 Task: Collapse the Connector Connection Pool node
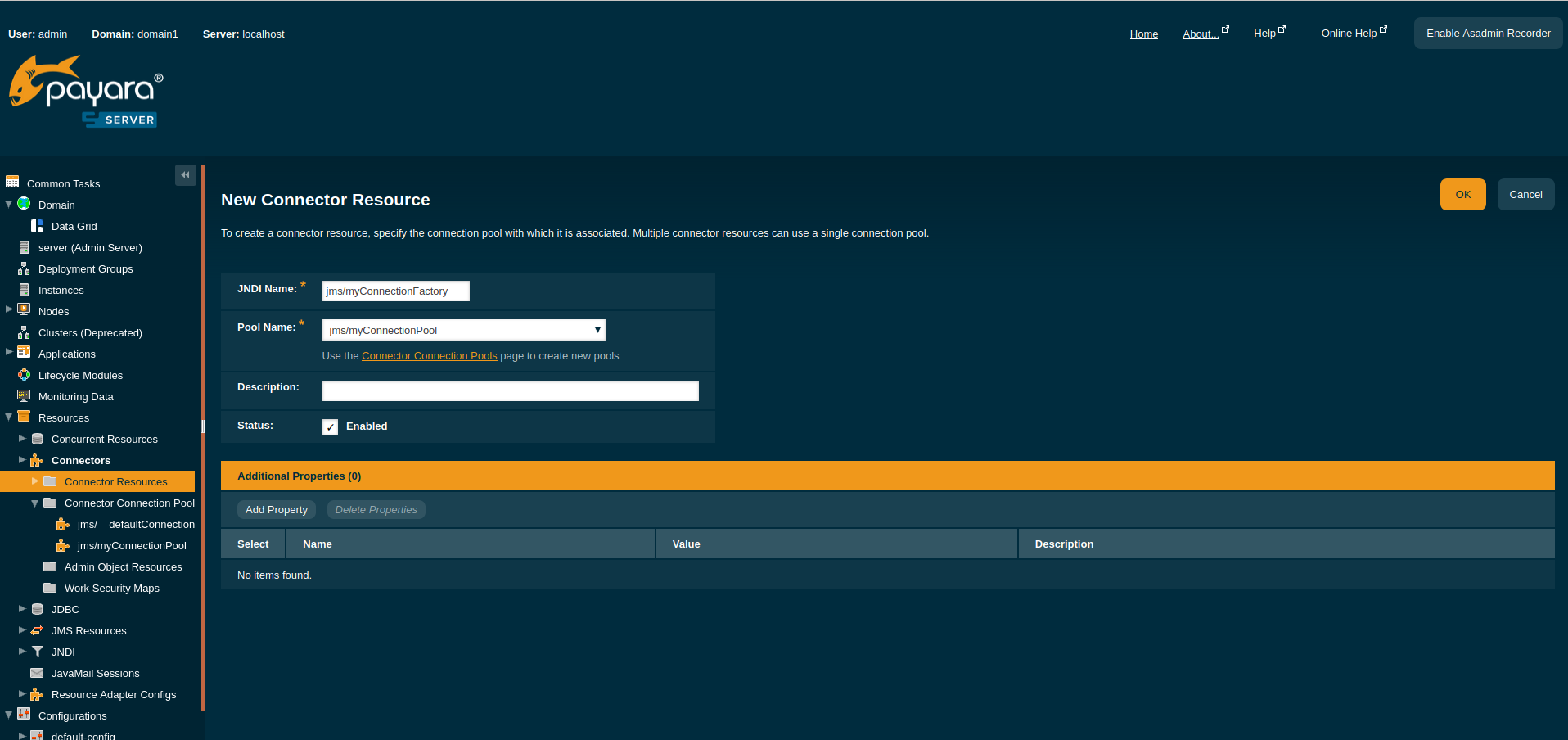pyautogui.click(x=35, y=503)
